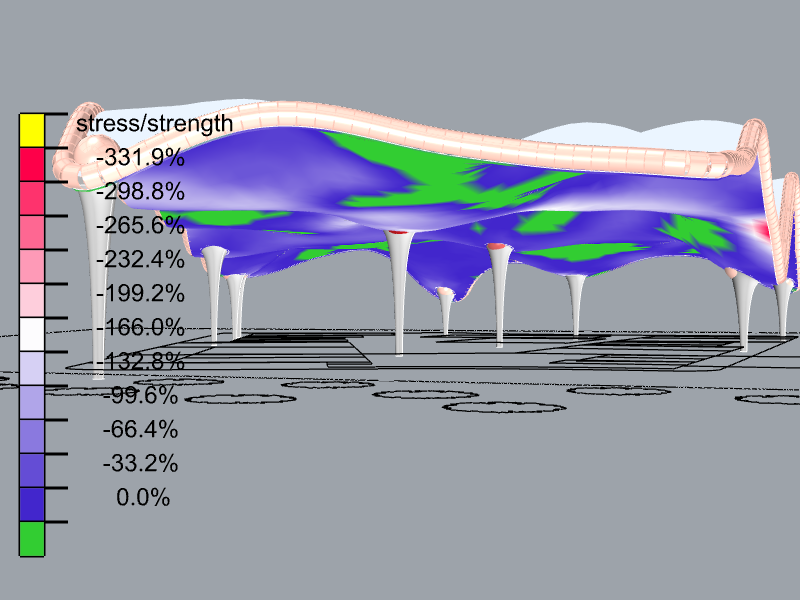The width and height of the screenshot is (800, 600).
Task: Click the red hotspot at shell's right end
Action: (762, 229)
